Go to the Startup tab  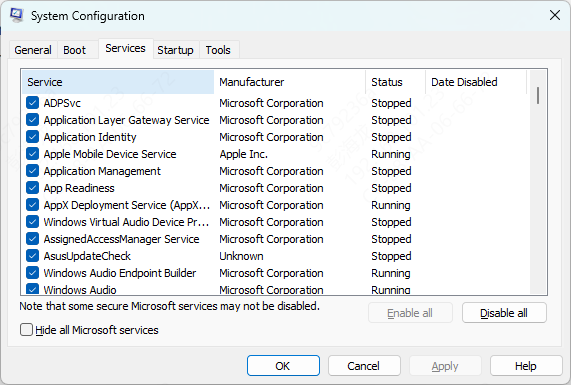coord(175,50)
